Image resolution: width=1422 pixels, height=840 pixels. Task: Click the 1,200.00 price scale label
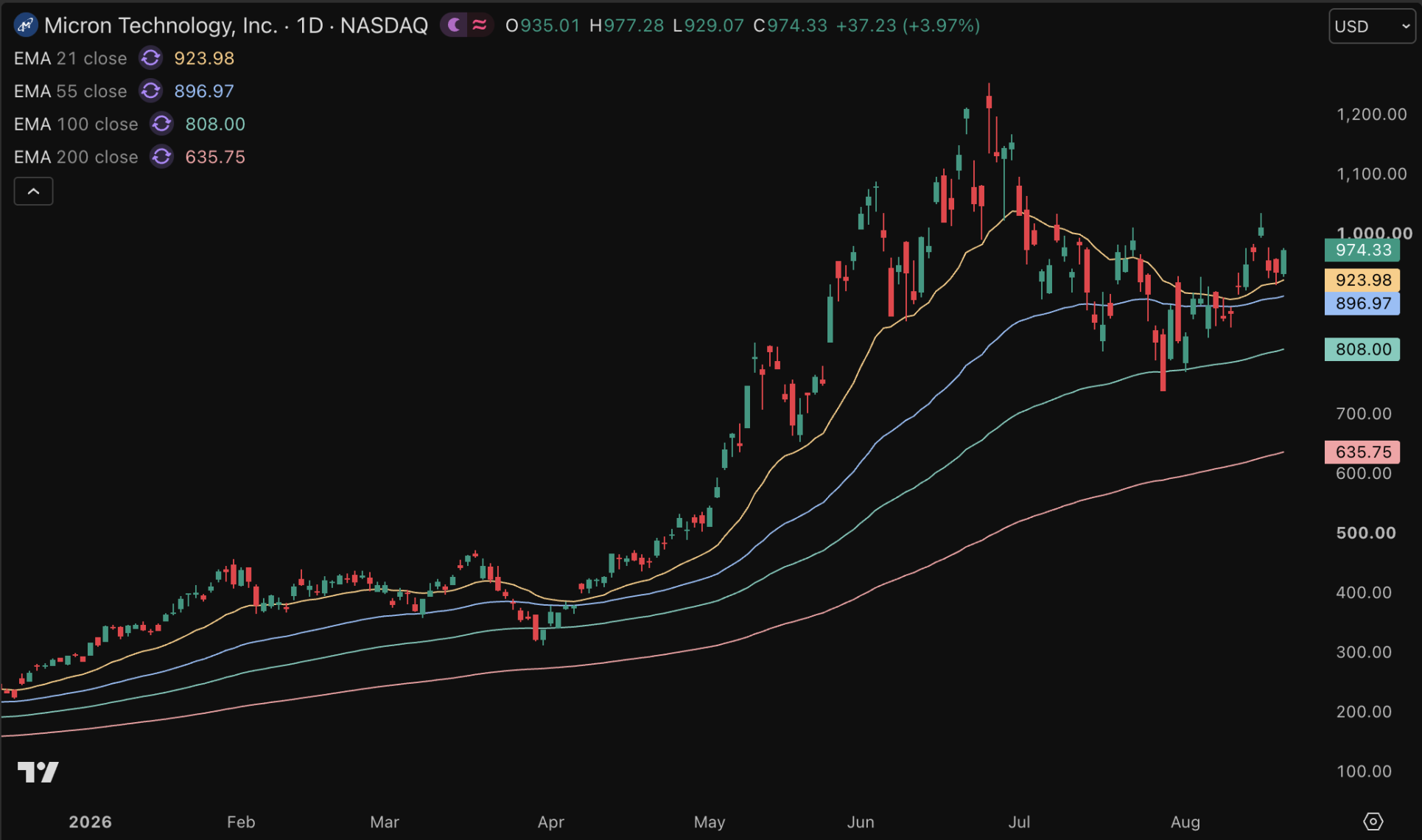point(1372,114)
